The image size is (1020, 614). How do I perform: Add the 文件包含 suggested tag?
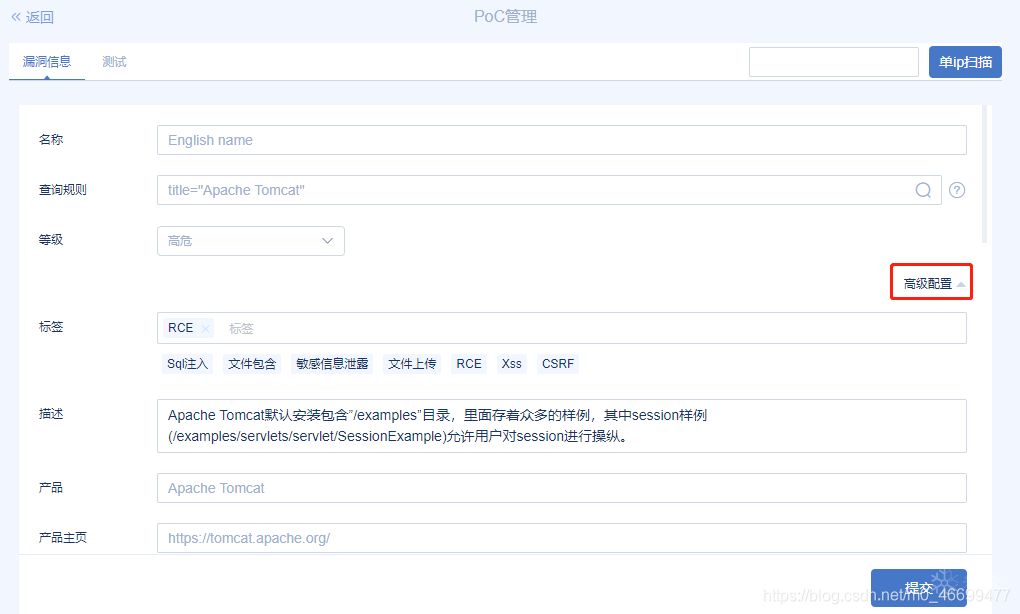[x=252, y=364]
